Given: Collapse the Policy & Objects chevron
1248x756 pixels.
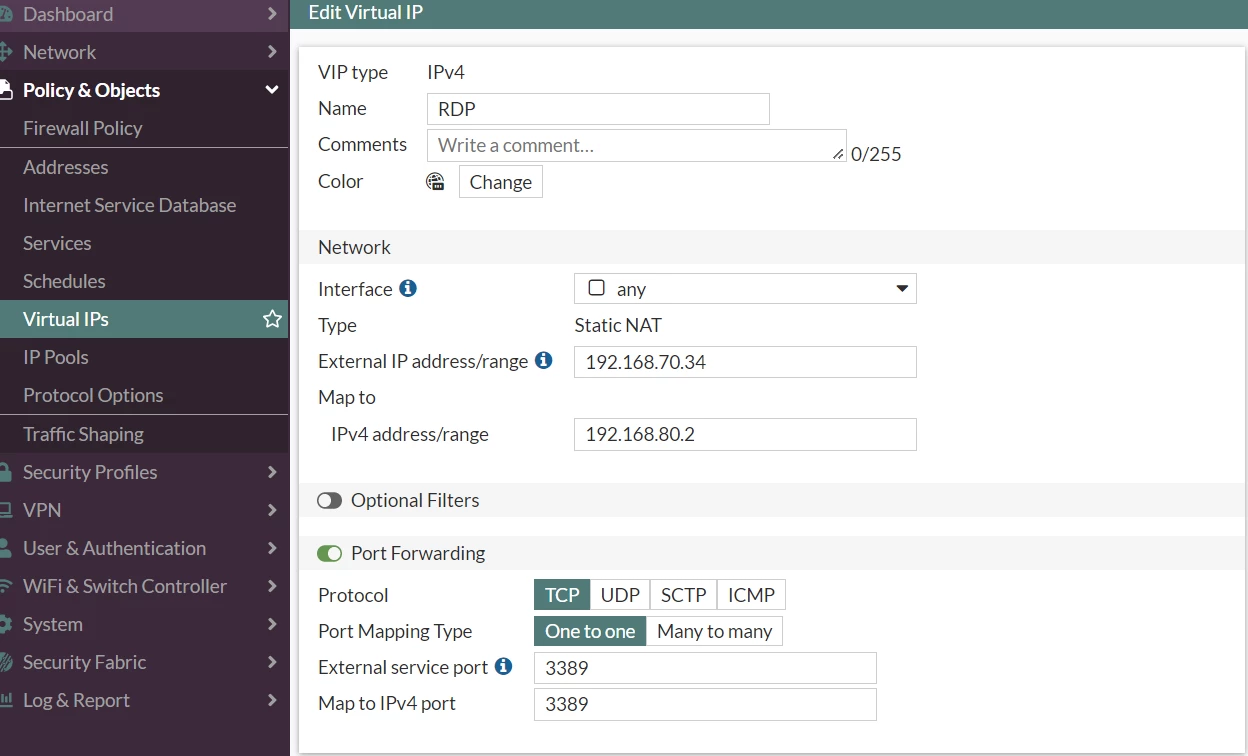Looking at the screenshot, I should (272, 90).
